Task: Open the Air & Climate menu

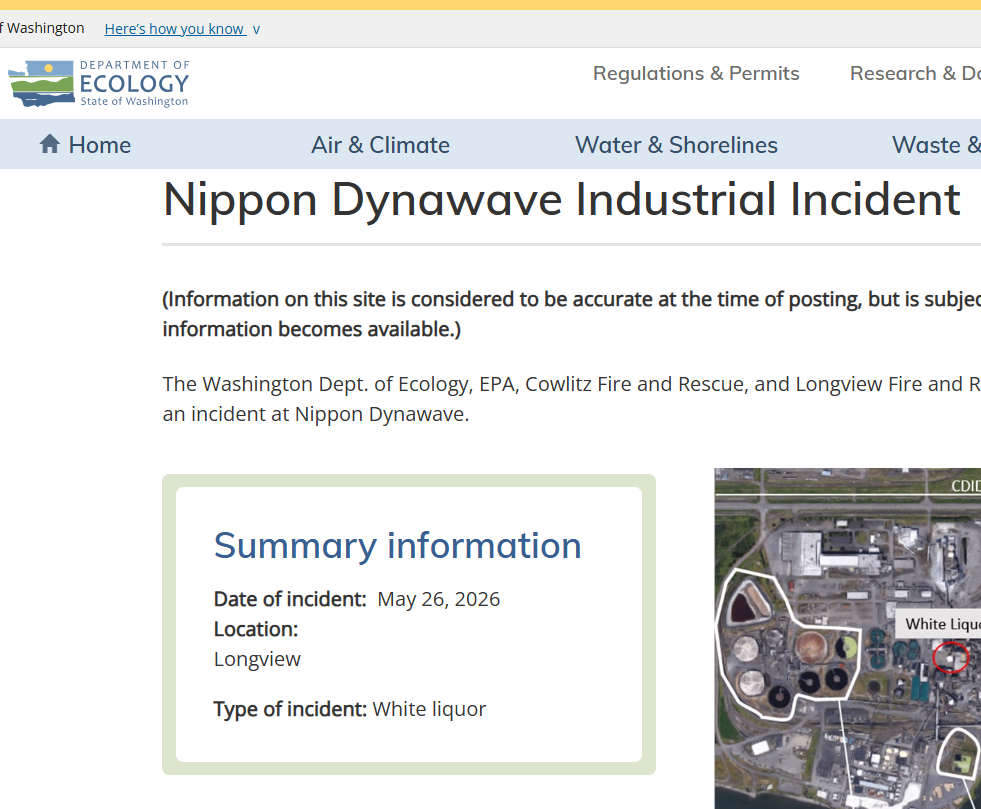Action: coord(380,145)
